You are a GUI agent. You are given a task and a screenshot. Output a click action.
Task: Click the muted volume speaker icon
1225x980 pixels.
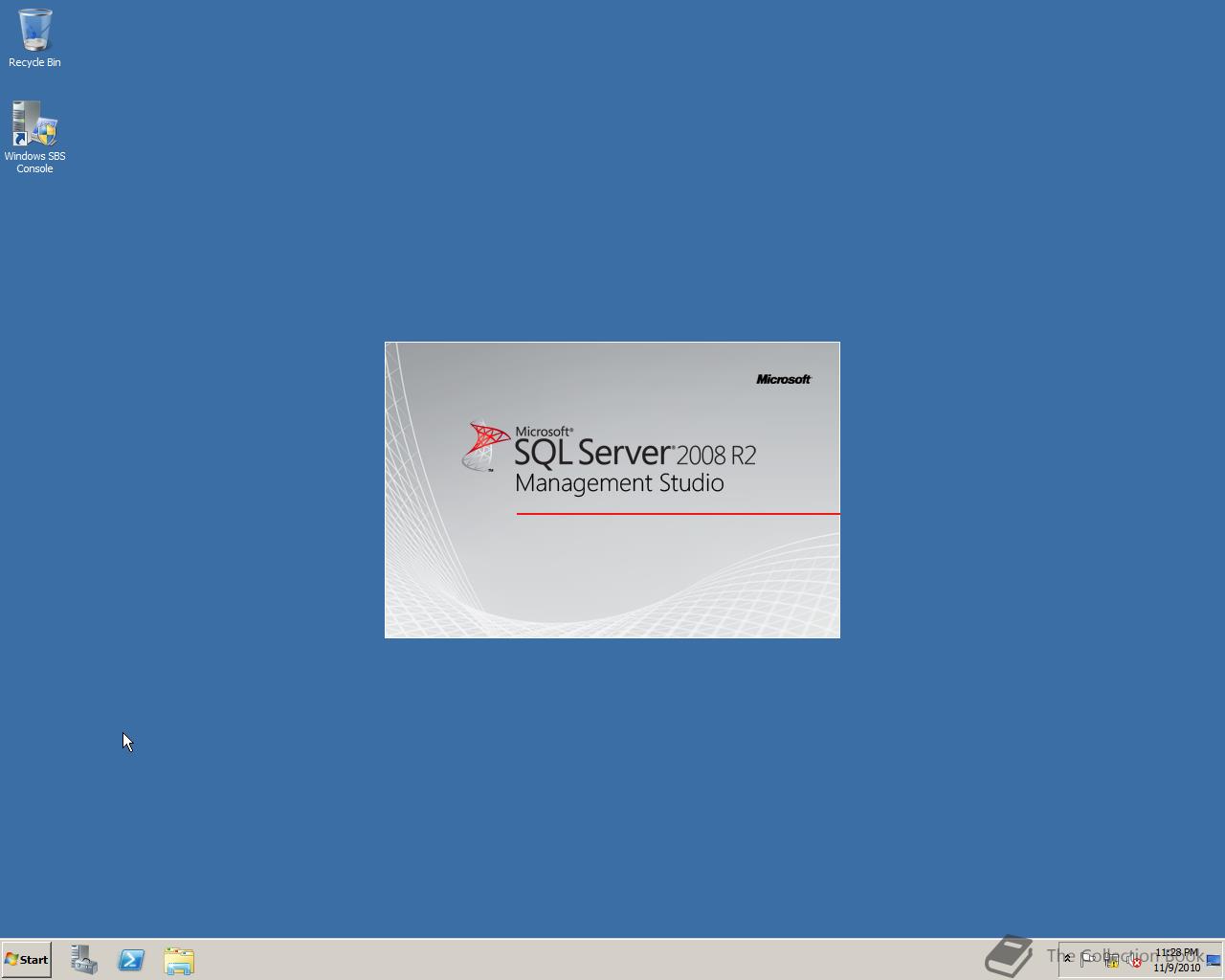(1134, 961)
